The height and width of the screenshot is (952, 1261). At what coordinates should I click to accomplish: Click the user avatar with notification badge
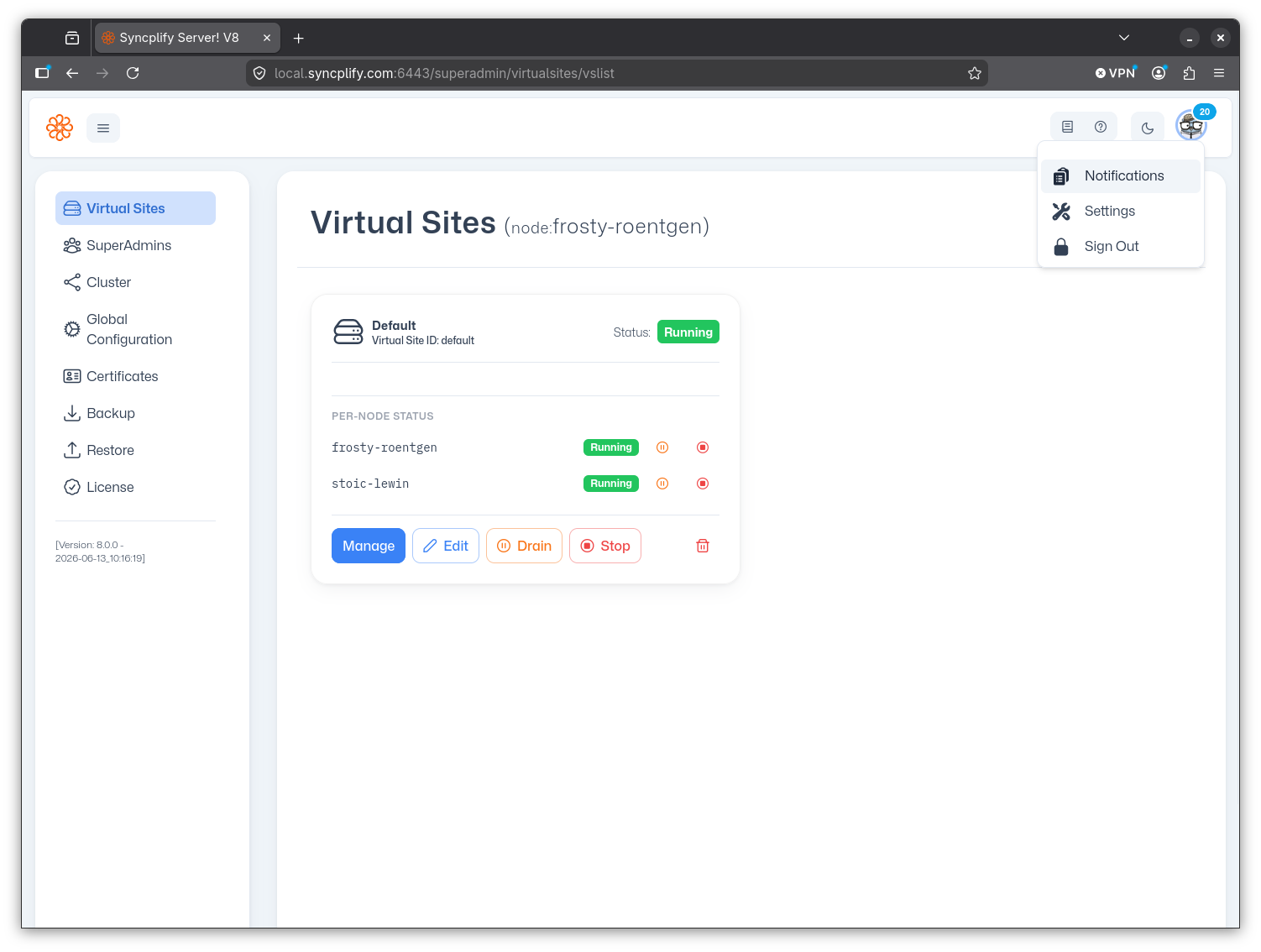1190,126
